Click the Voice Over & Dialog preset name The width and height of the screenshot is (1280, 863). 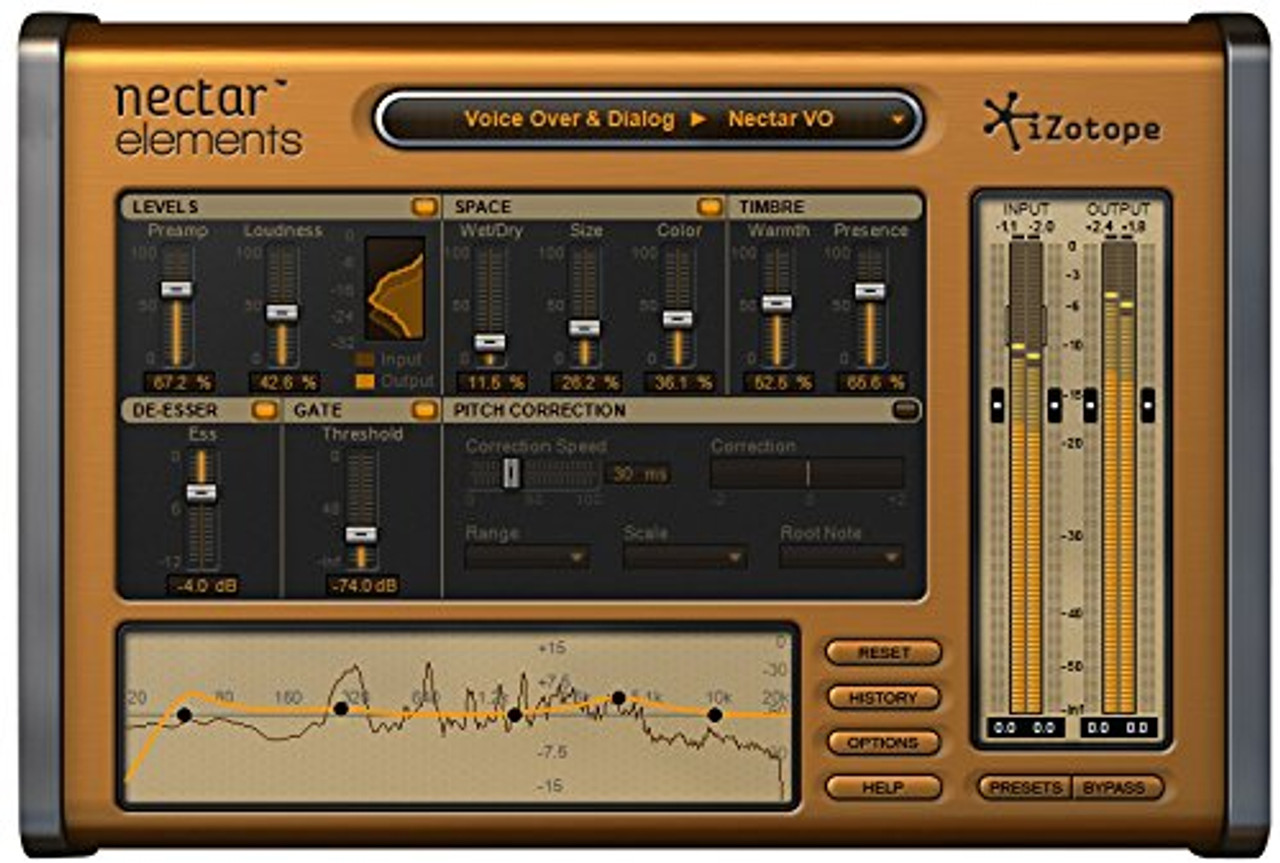(569, 120)
